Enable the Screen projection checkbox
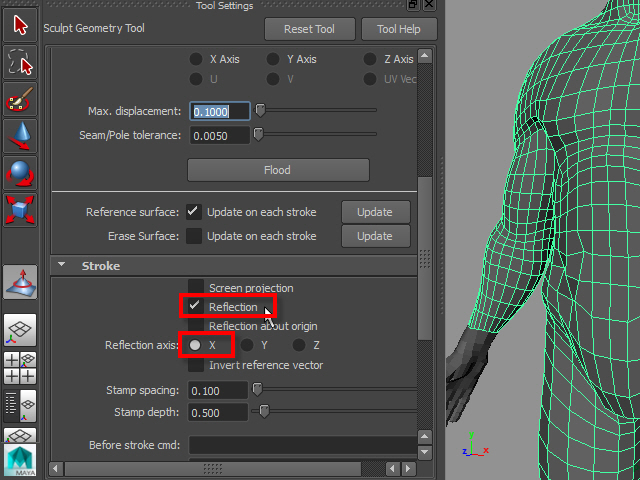640x480 pixels. (x=196, y=288)
